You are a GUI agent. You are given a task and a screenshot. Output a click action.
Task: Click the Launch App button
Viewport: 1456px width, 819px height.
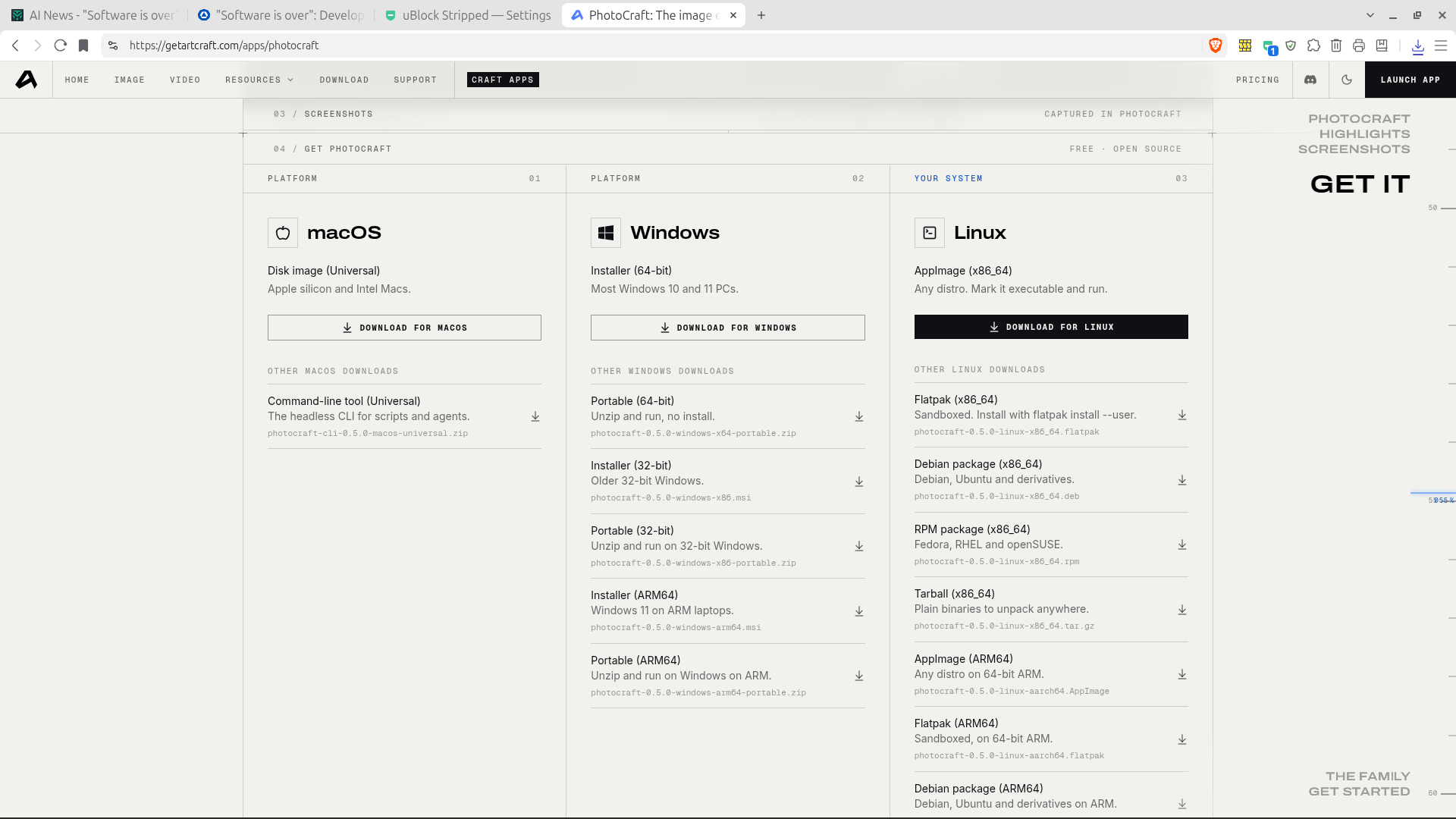tap(1410, 80)
